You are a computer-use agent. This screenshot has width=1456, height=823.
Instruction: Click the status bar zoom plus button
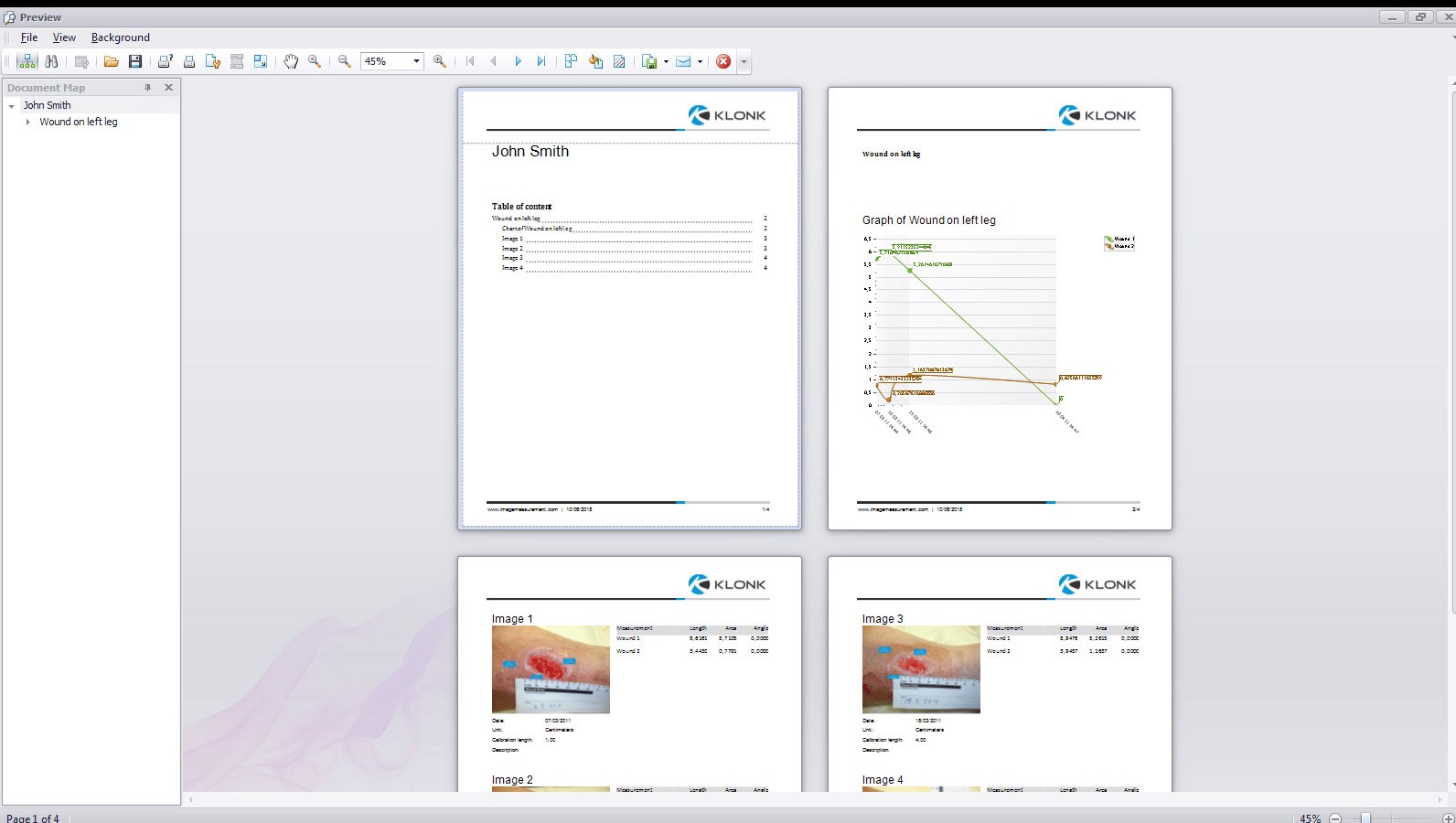(1448, 818)
